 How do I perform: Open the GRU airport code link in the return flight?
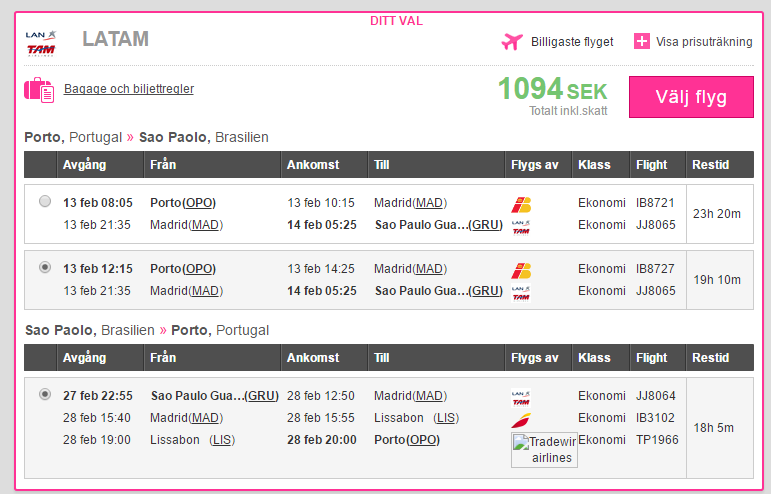[x=262, y=396]
